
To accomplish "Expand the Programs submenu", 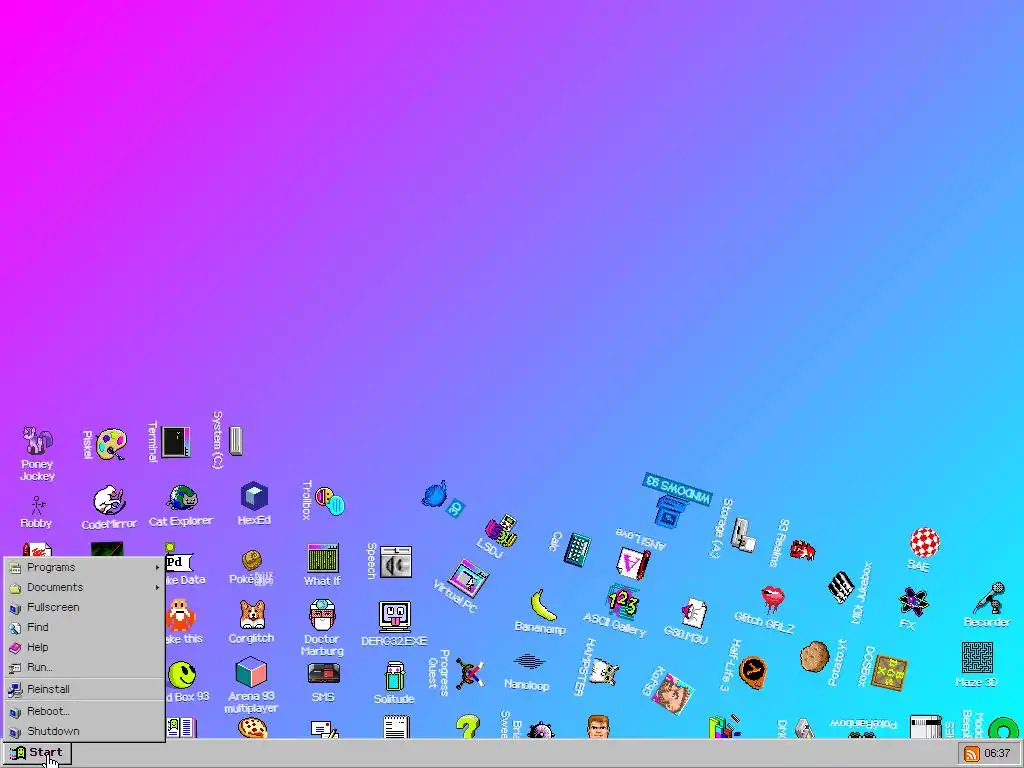I will (x=84, y=568).
